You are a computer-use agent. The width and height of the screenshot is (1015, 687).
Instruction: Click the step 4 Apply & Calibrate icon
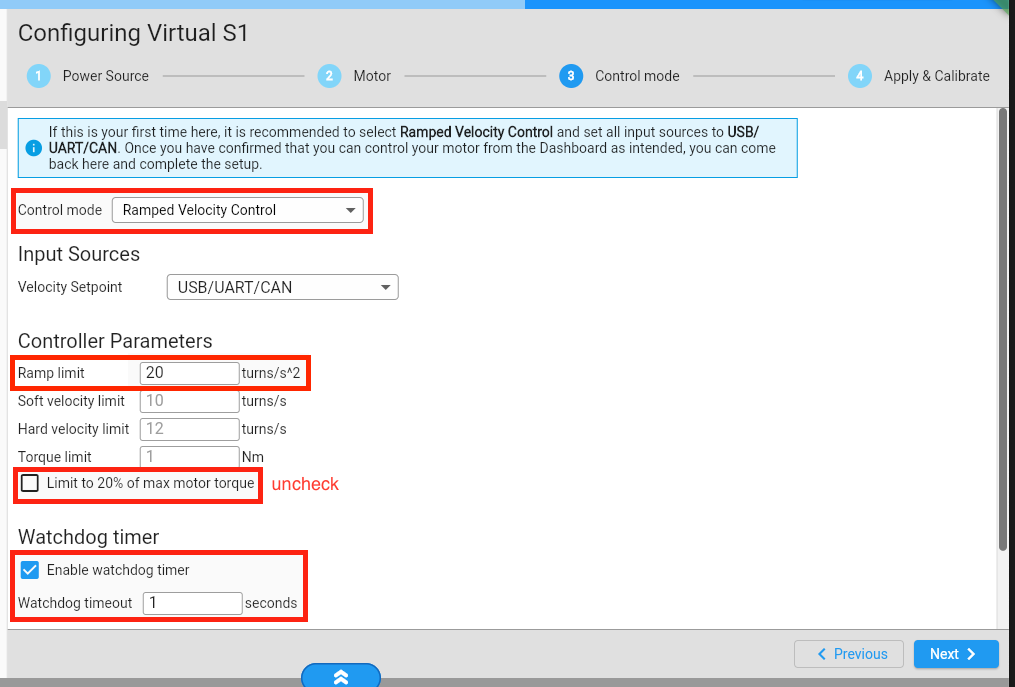(x=859, y=76)
